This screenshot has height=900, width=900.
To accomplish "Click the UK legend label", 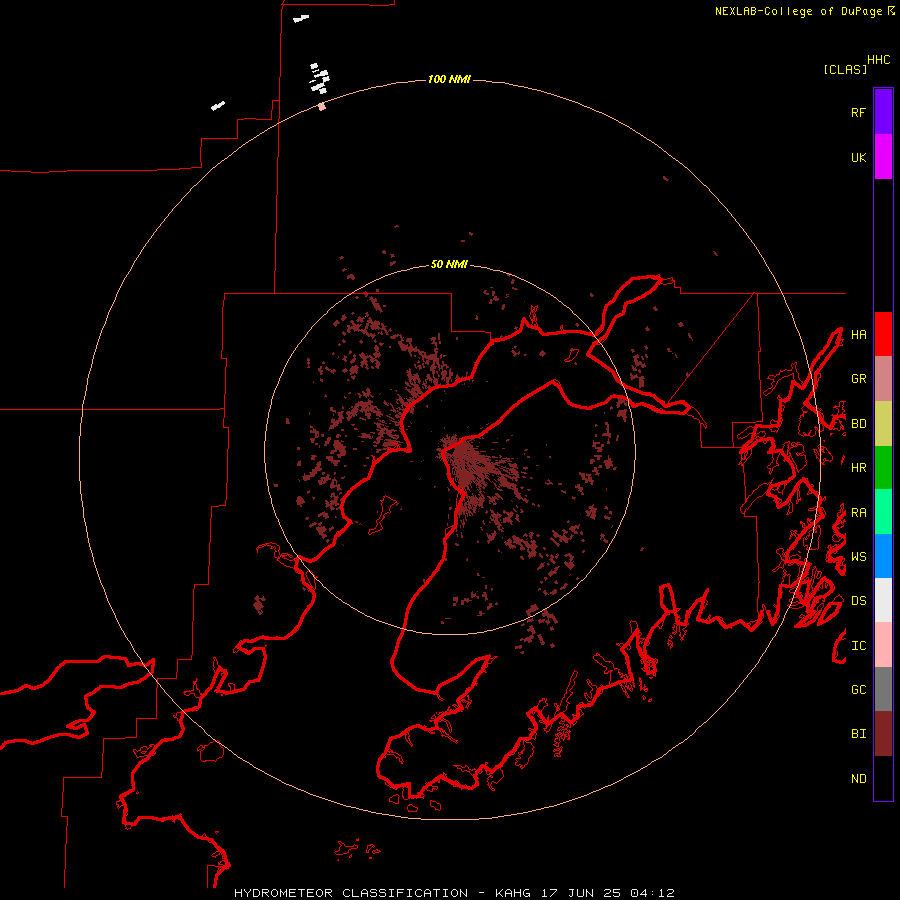I will [x=858, y=157].
